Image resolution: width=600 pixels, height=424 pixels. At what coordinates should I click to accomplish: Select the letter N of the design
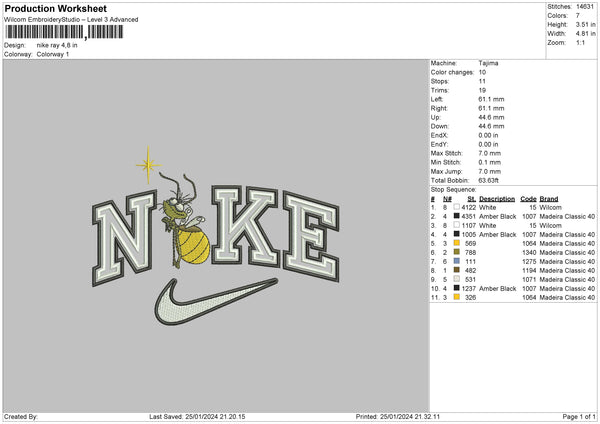point(124,238)
